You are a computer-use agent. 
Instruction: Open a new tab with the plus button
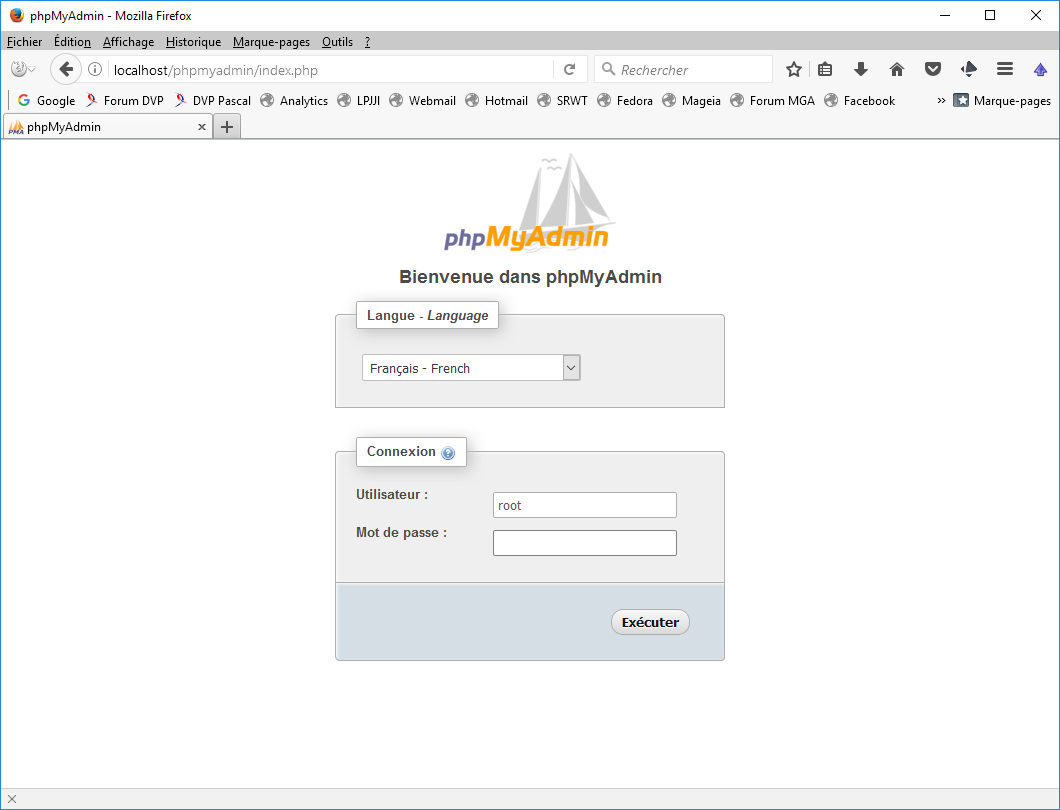(x=227, y=127)
